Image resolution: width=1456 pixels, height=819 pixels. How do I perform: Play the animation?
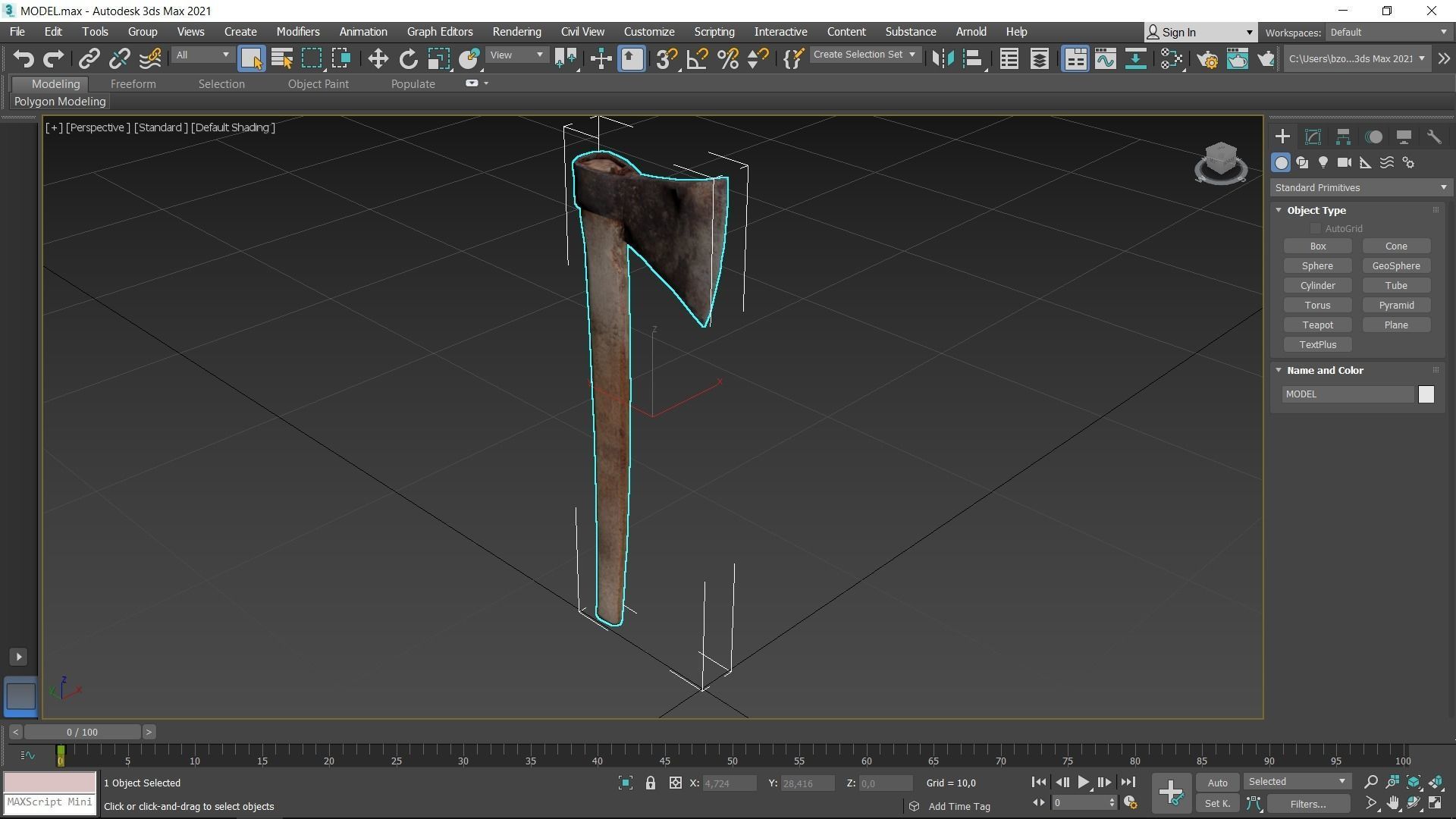point(1083,782)
